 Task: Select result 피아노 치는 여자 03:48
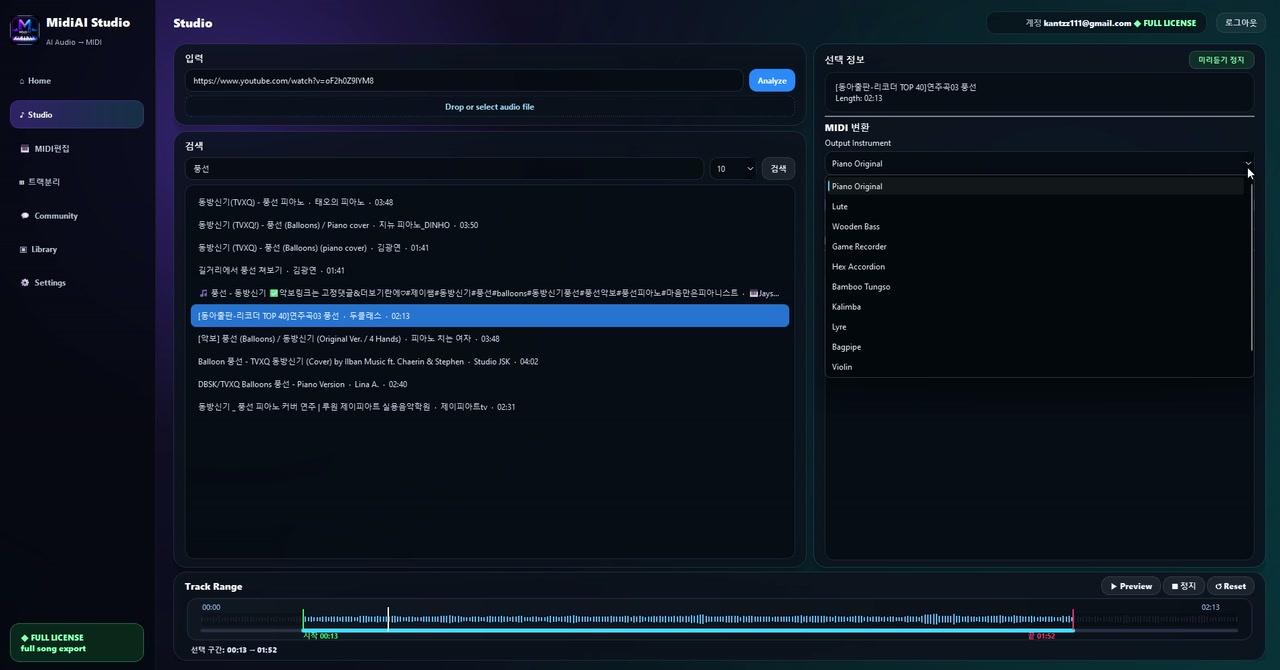[490, 339]
